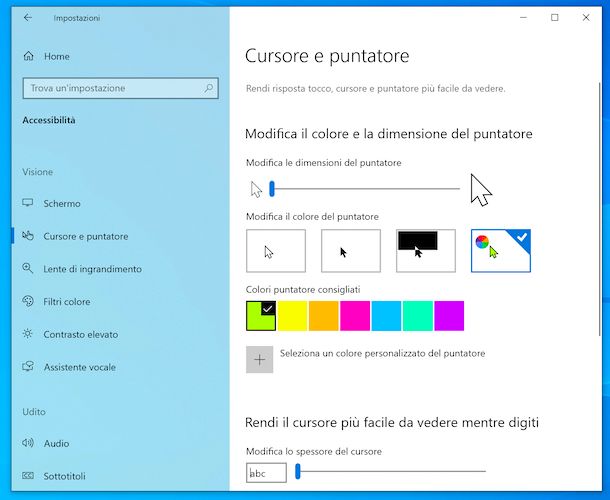610x500 pixels.
Task: Click the Trova un'impostazione search field
Action: [121, 88]
